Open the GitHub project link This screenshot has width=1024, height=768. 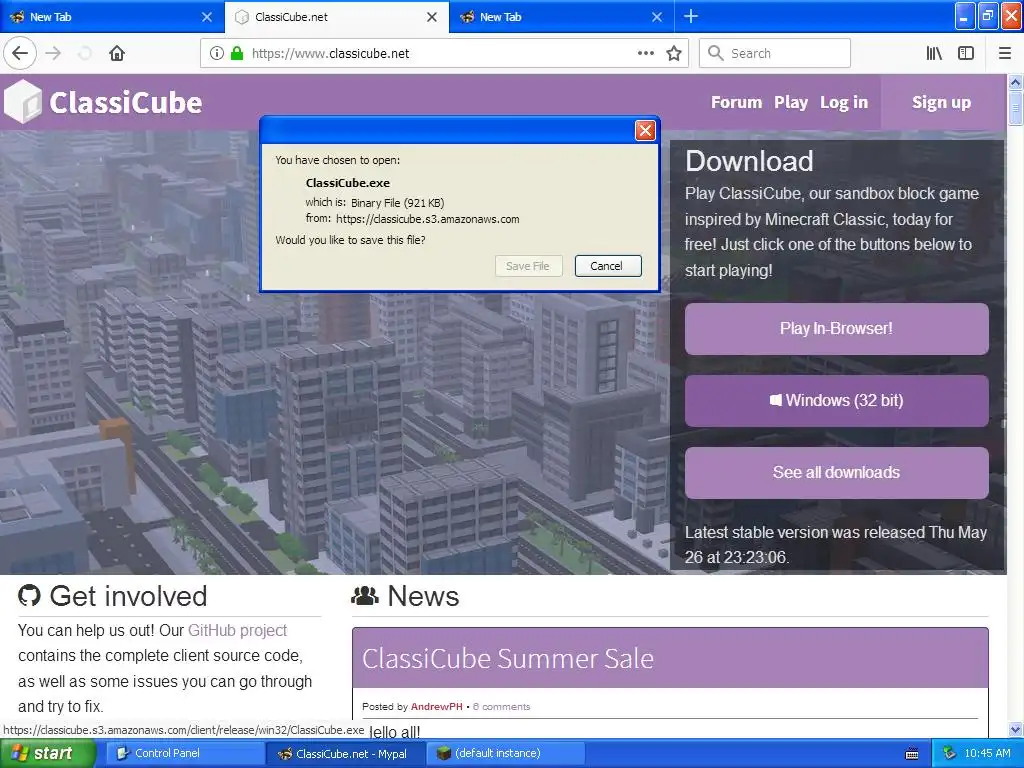[237, 630]
